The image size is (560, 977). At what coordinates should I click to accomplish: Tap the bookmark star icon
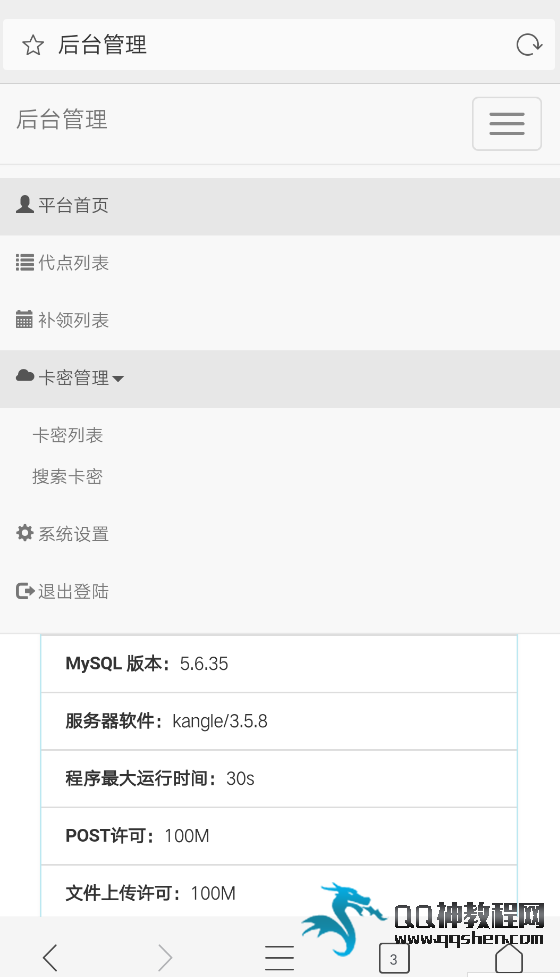pos(32,45)
